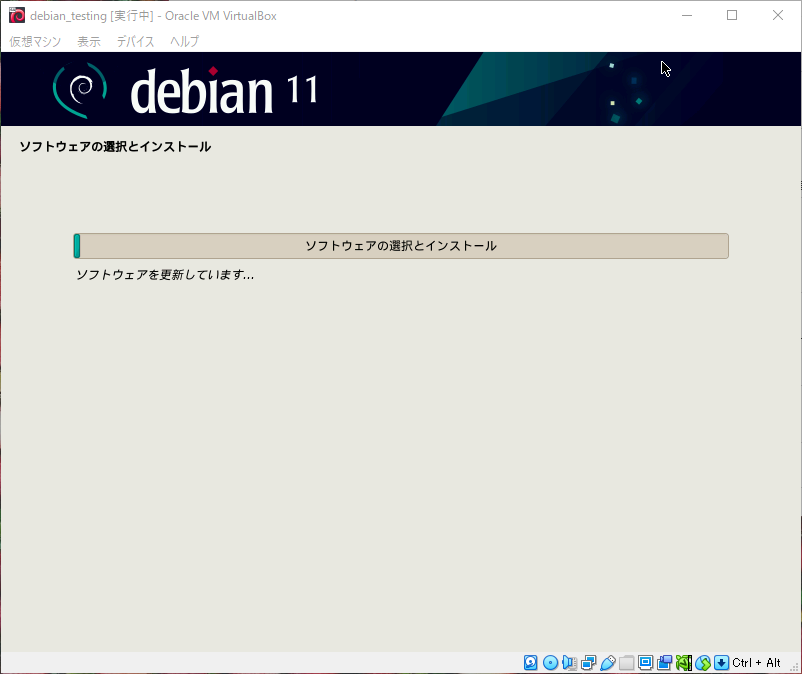Click the keyboard capture arrow icon
The height and width of the screenshot is (674, 802).
pos(721,663)
